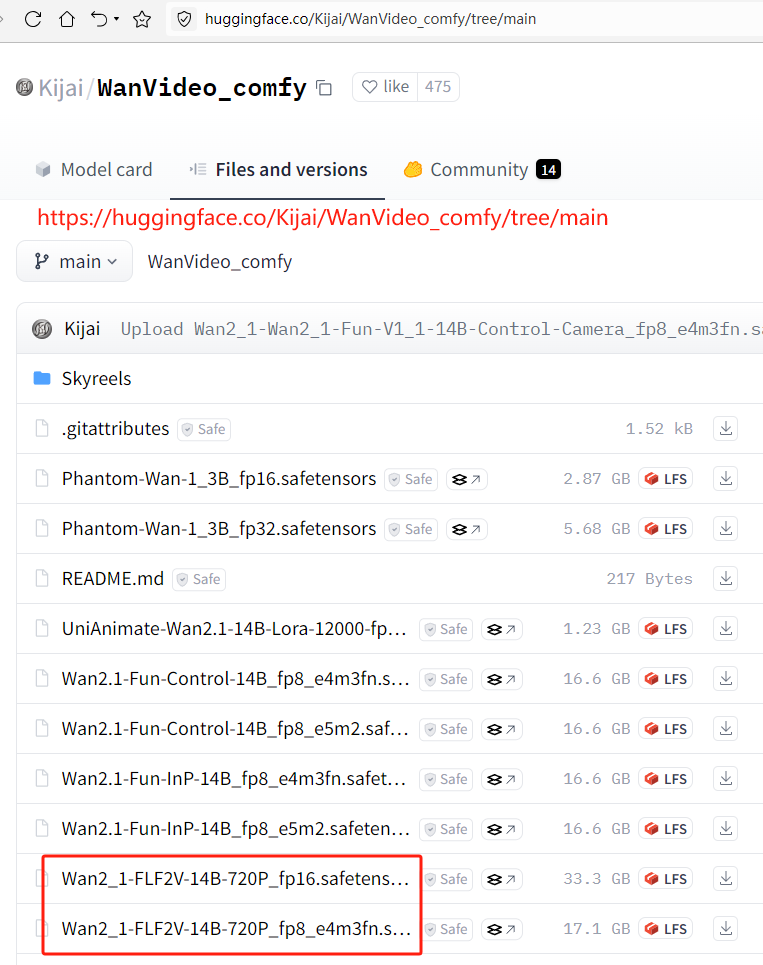Copy the WanVideo_comfy repo name icon
The image size is (763, 965).
click(324, 88)
